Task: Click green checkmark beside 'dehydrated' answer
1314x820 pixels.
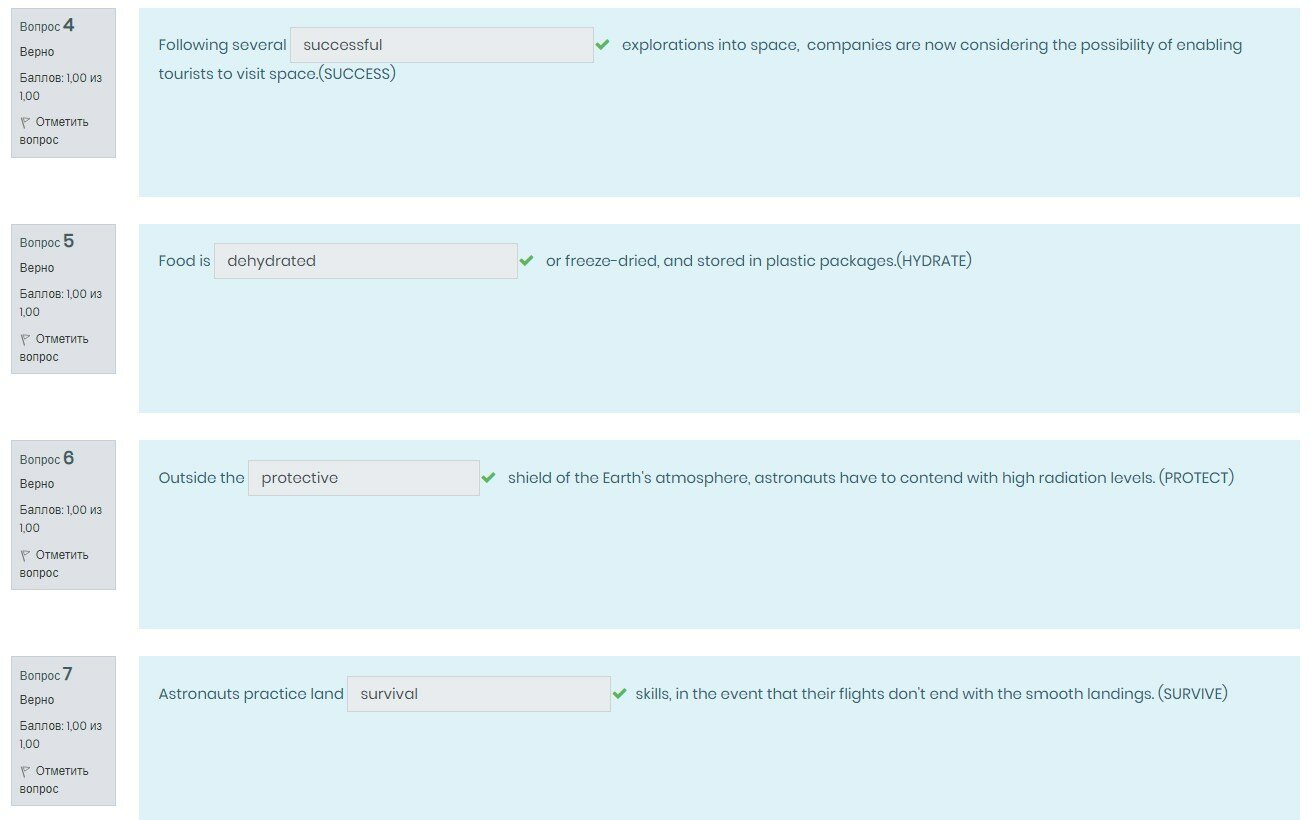Action: [x=526, y=261]
